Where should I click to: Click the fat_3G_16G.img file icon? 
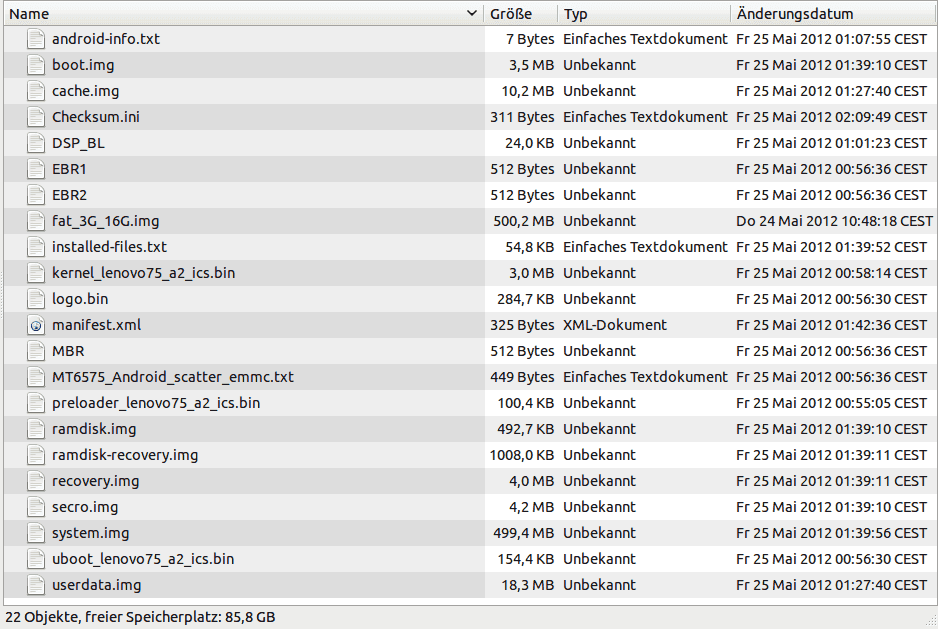pyautogui.click(x=36, y=221)
